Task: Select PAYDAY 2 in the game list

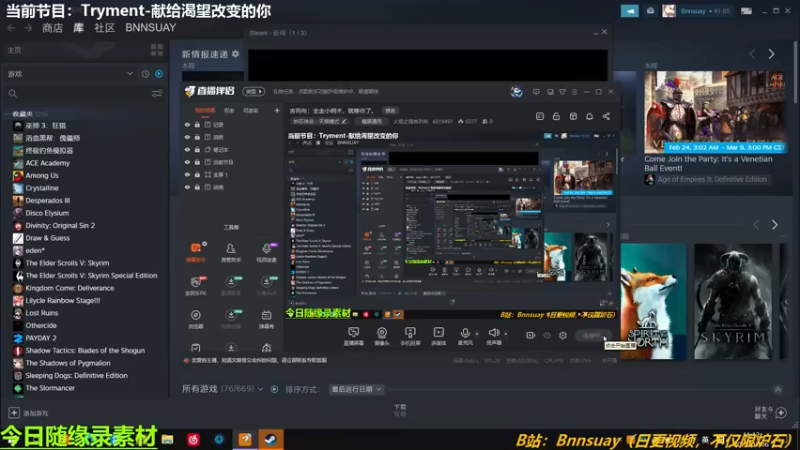Action: pos(41,338)
